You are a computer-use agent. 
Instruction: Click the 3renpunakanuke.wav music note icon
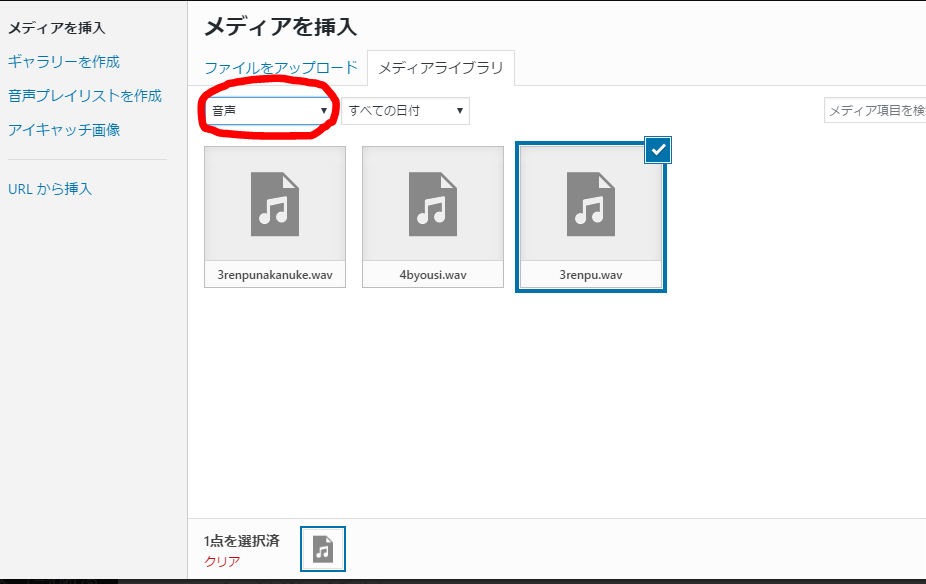pyautogui.click(x=274, y=204)
